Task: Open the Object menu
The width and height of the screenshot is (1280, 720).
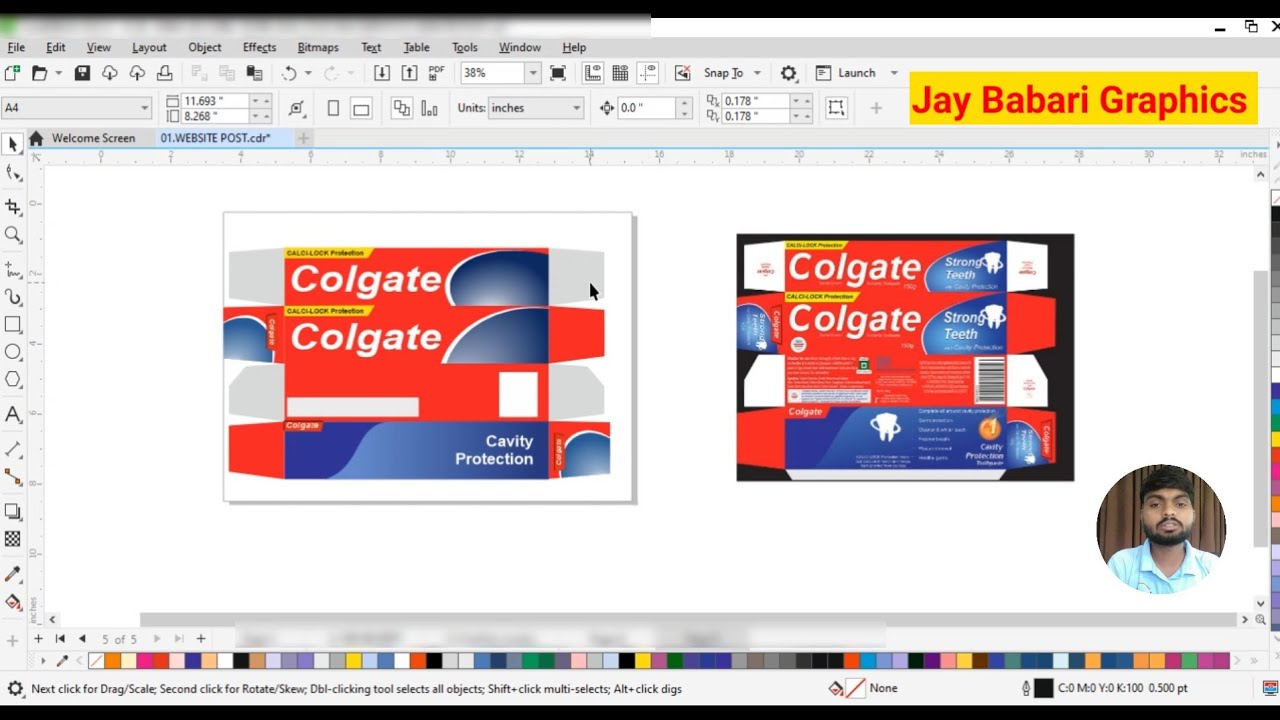Action: coord(205,47)
